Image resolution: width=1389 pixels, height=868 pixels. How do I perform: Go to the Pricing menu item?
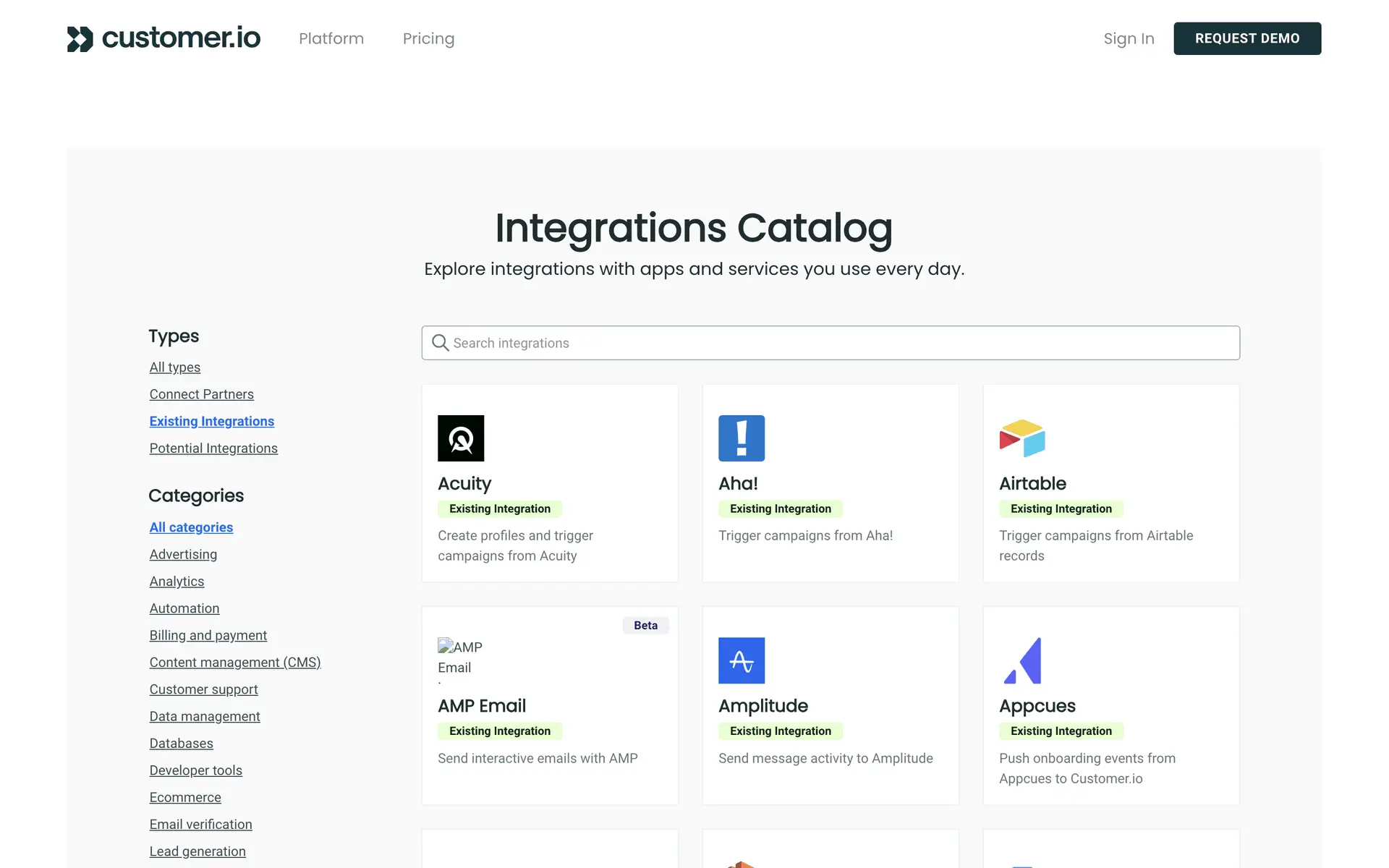428,38
